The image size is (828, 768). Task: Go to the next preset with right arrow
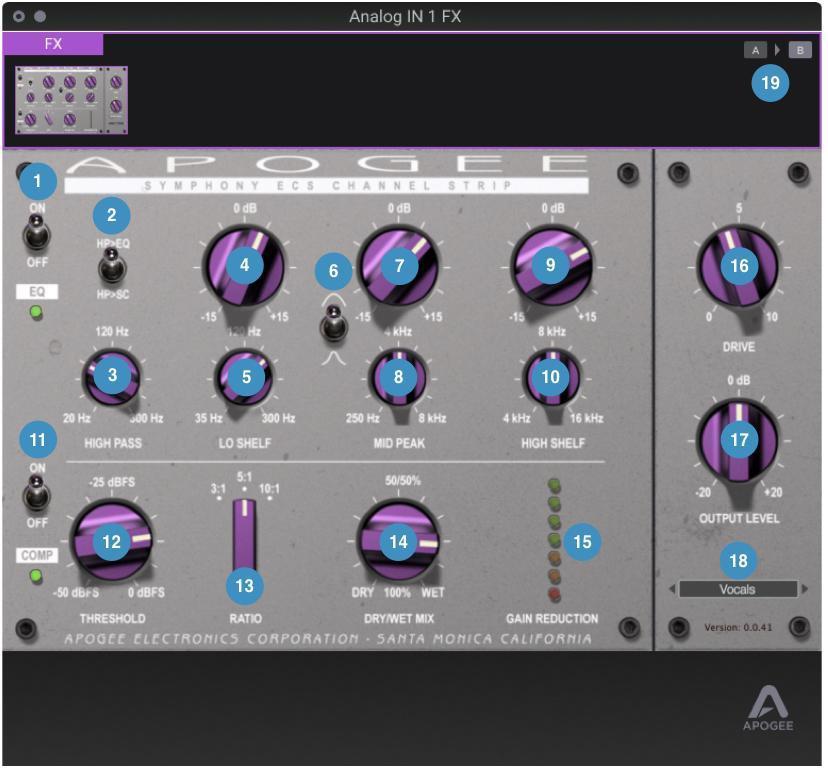point(805,590)
